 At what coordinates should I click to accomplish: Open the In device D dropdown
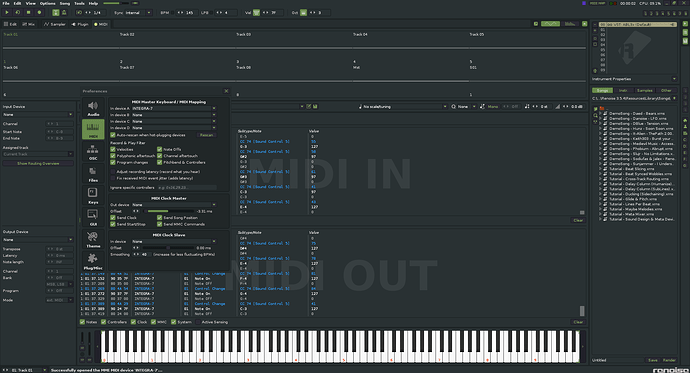(x=174, y=128)
